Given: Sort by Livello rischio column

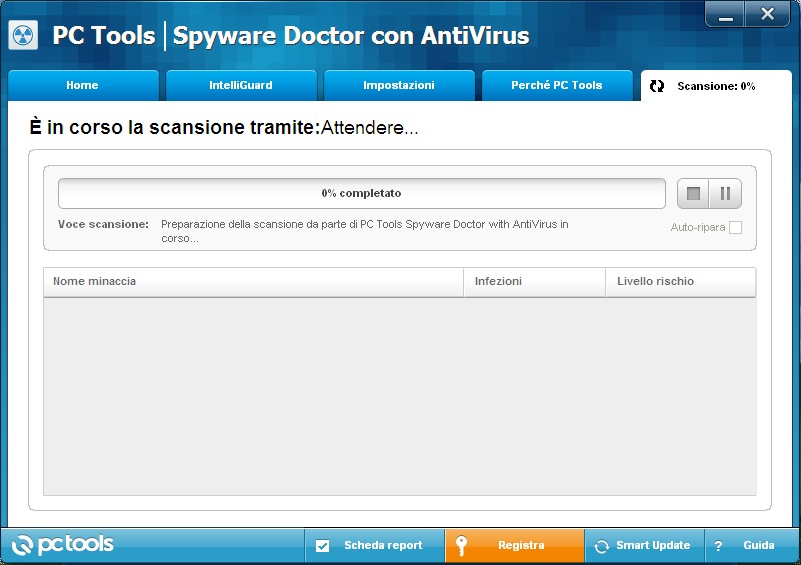Looking at the screenshot, I should coord(680,282).
